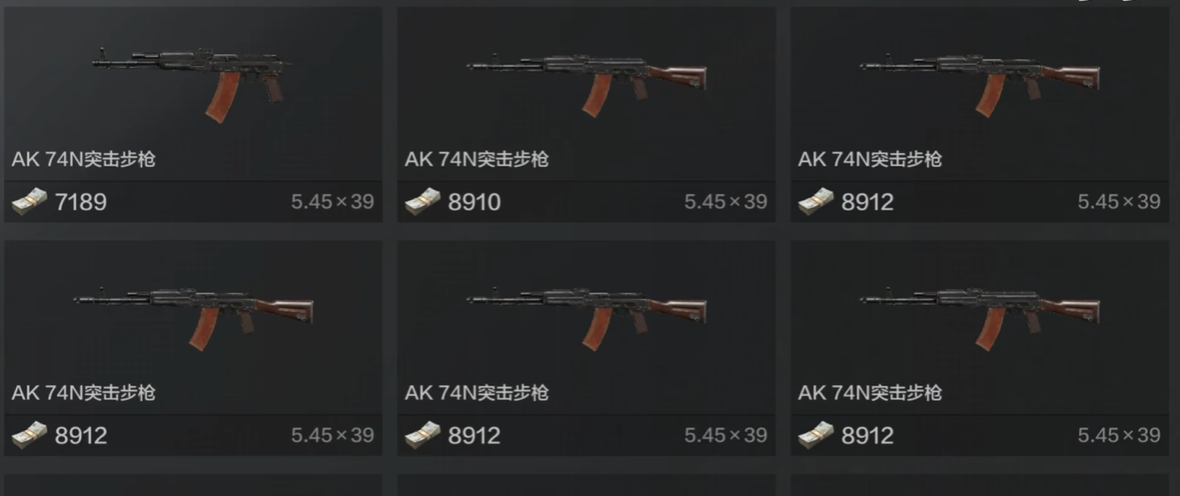
Task: Choose the bottom-right AK 74N rifle picture
Action: coord(980,318)
